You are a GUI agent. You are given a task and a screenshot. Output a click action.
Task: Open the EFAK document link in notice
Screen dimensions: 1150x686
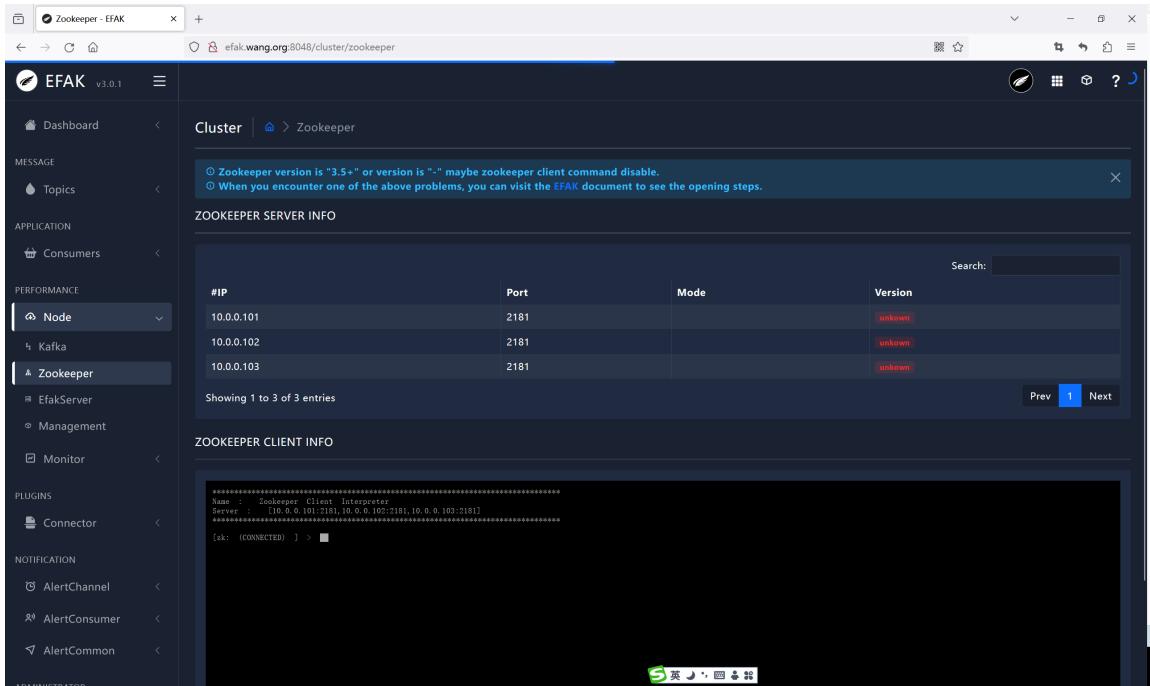(x=565, y=186)
